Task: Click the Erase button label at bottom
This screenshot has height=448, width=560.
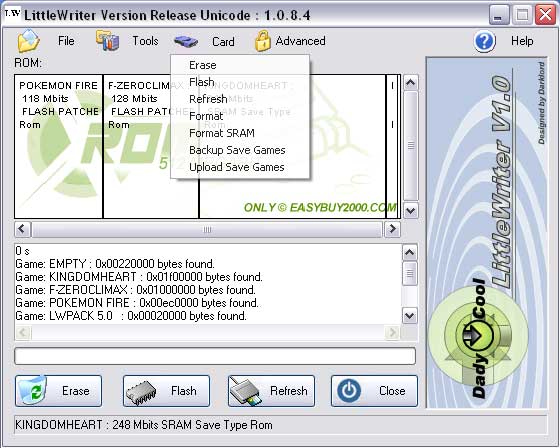Action: point(75,391)
